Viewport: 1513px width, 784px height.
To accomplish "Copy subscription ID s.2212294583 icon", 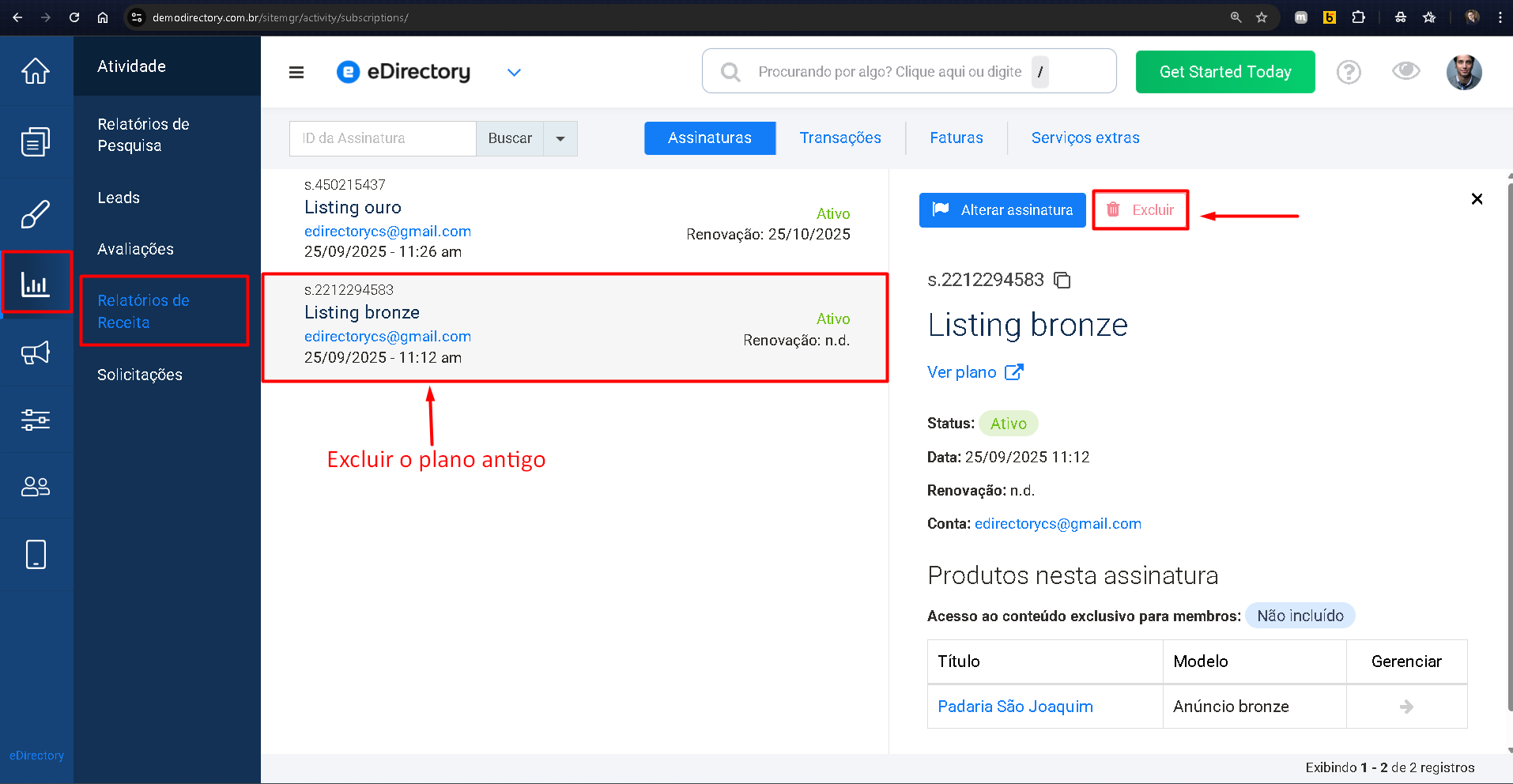I will pos(1062,281).
